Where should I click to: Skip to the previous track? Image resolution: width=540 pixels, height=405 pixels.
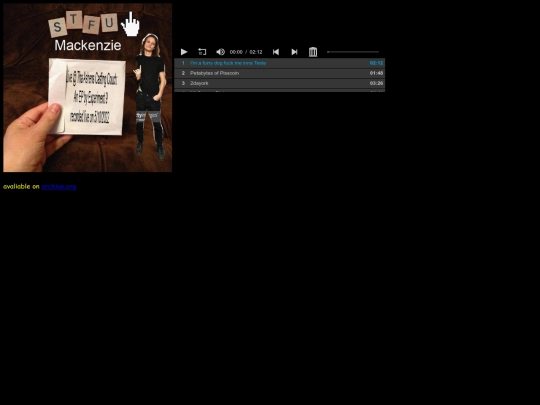coord(276,52)
